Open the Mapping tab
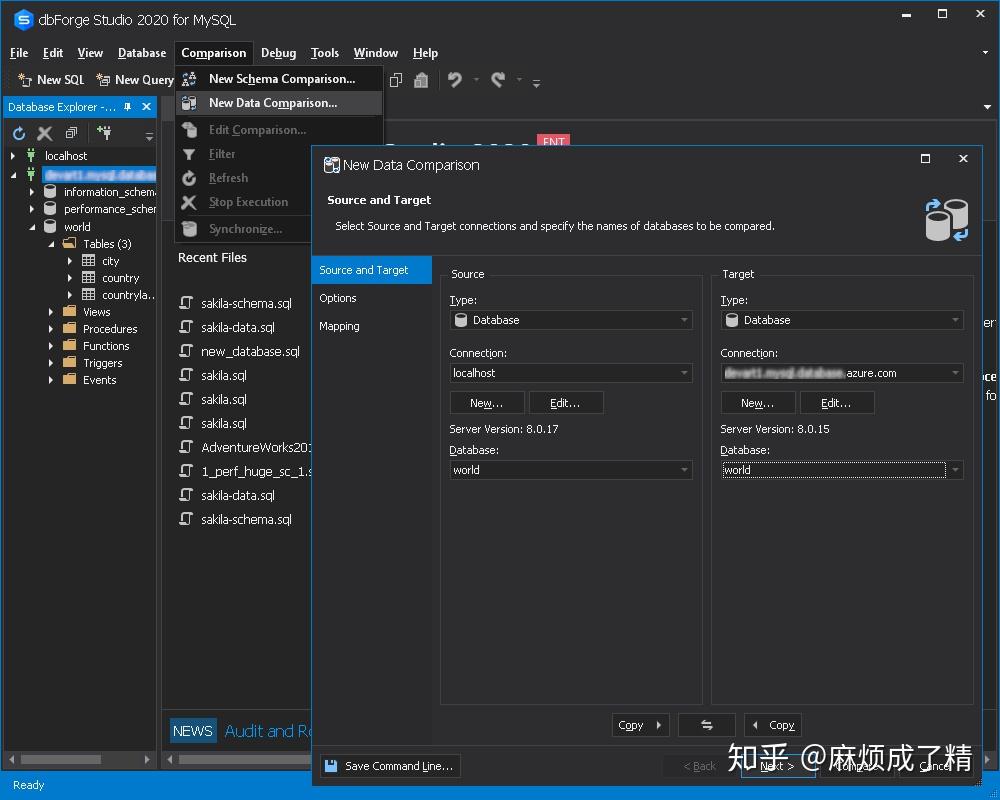The image size is (1000, 800). click(340, 326)
